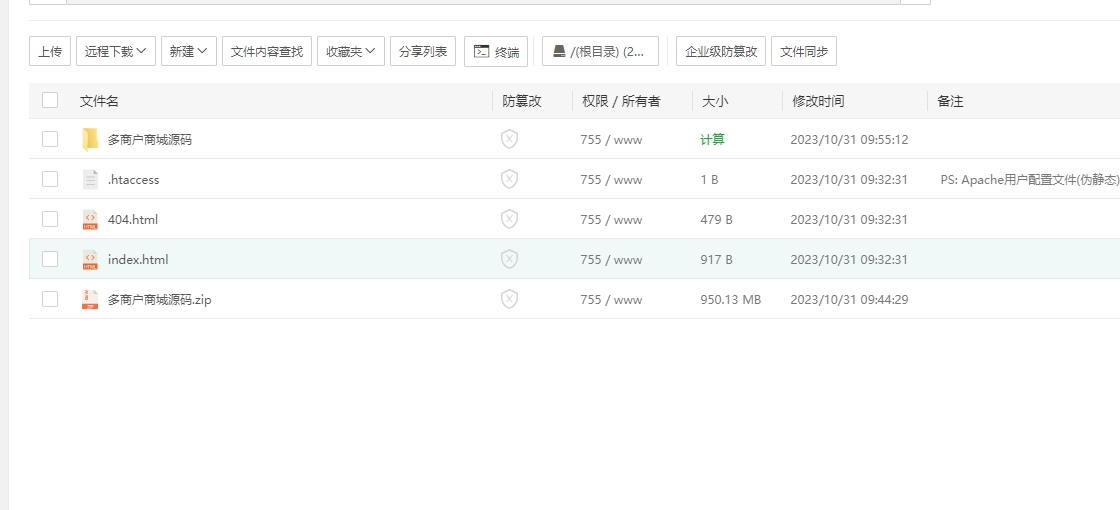1120x510 pixels.
Task: Click the 404.html file icon
Action: tap(90, 219)
